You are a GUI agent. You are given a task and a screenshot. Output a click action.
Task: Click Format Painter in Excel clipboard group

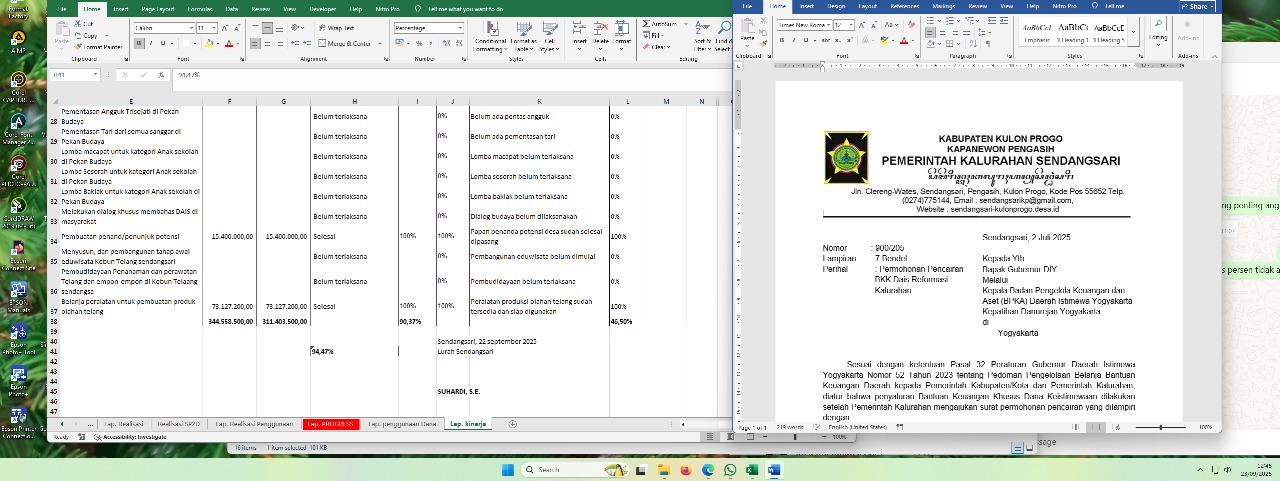101,46
